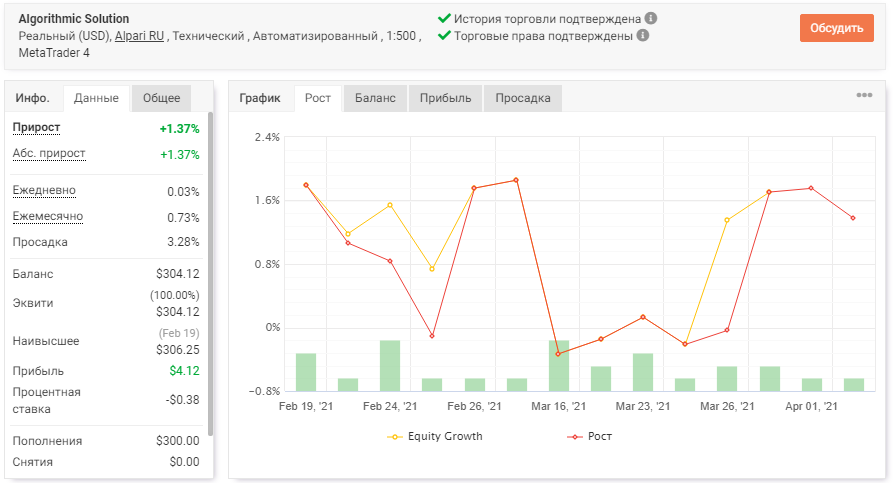
Task: Click the '2.4%' y-axis label
Action: 267,137
